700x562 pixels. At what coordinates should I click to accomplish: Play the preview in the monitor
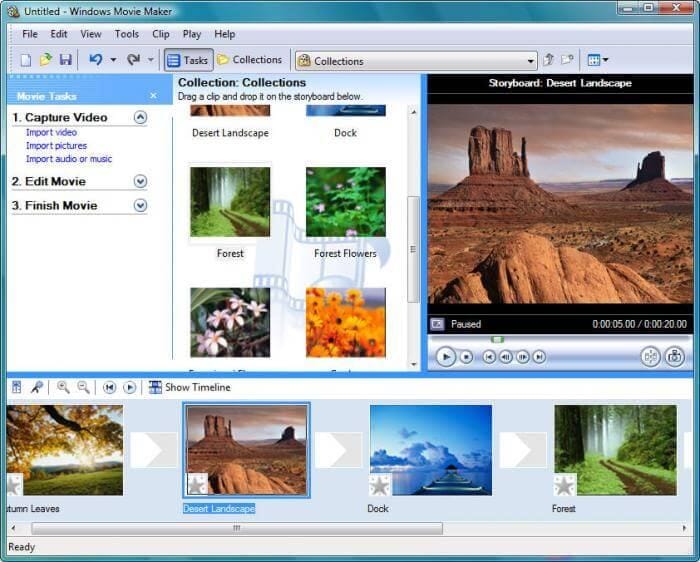point(446,357)
